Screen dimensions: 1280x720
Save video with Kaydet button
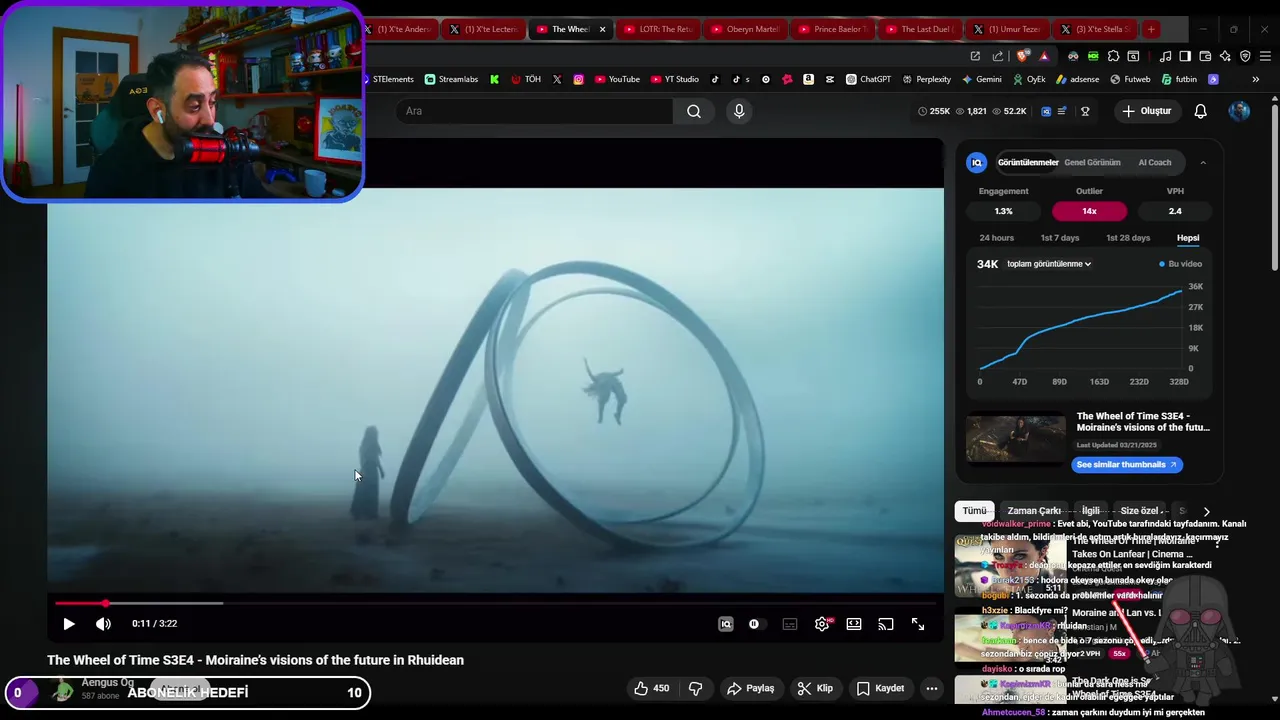click(880, 688)
